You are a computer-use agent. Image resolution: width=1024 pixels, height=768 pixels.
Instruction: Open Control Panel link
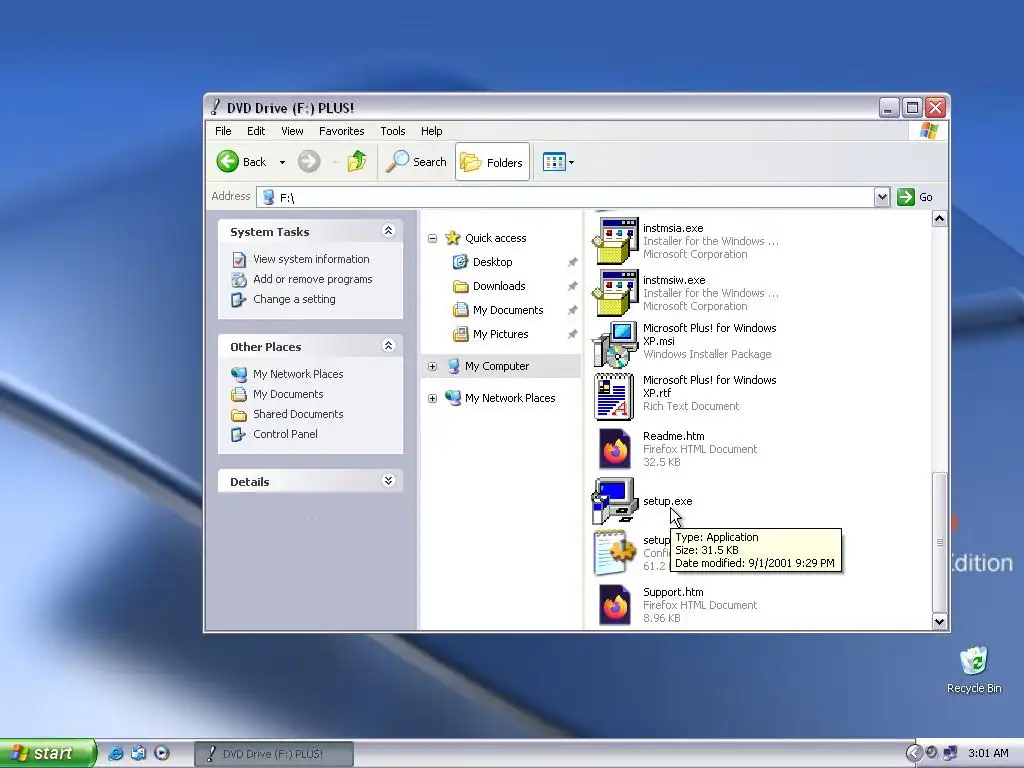click(x=285, y=434)
